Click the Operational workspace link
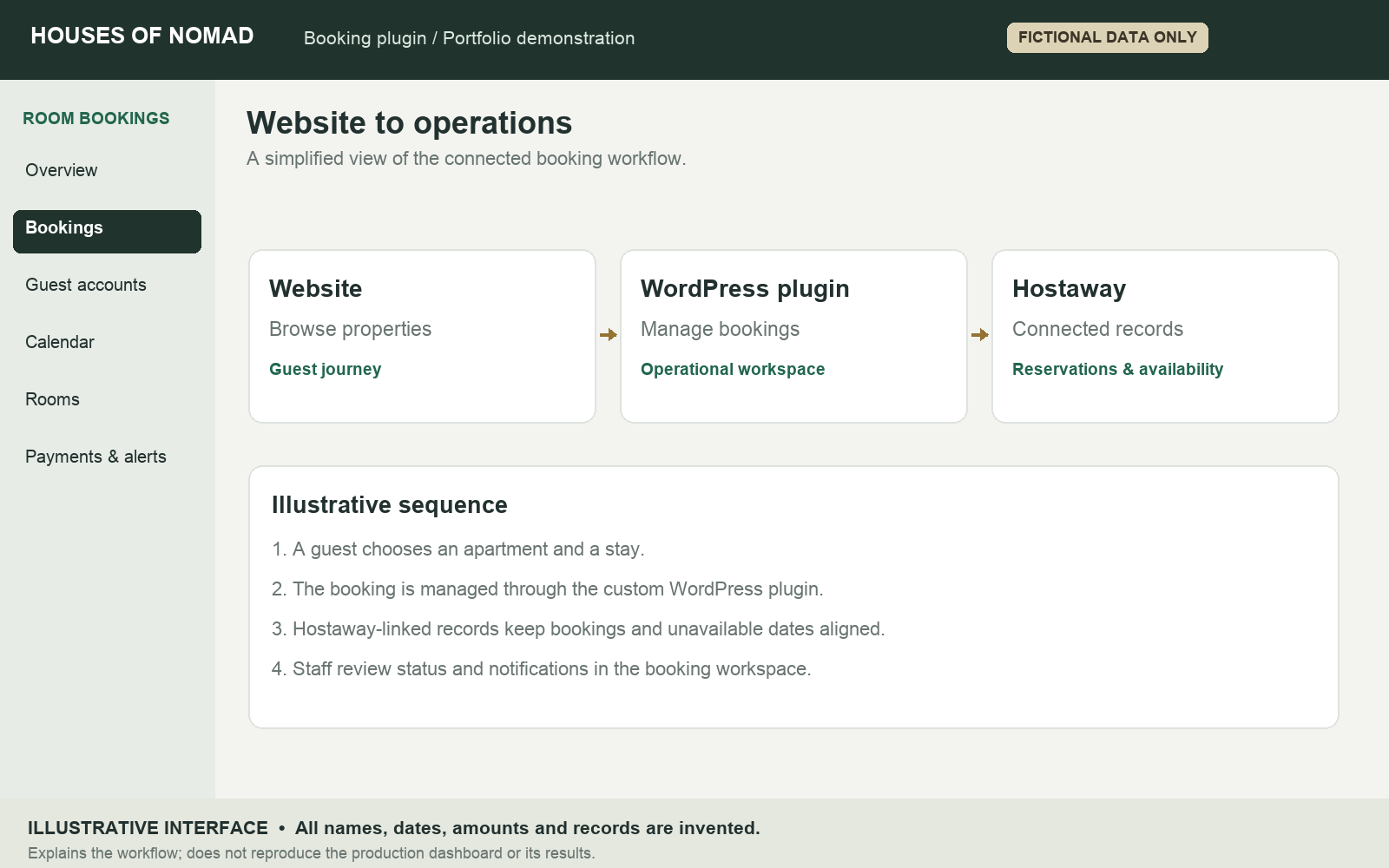Screen dimensions: 1389x868 (x=732, y=369)
